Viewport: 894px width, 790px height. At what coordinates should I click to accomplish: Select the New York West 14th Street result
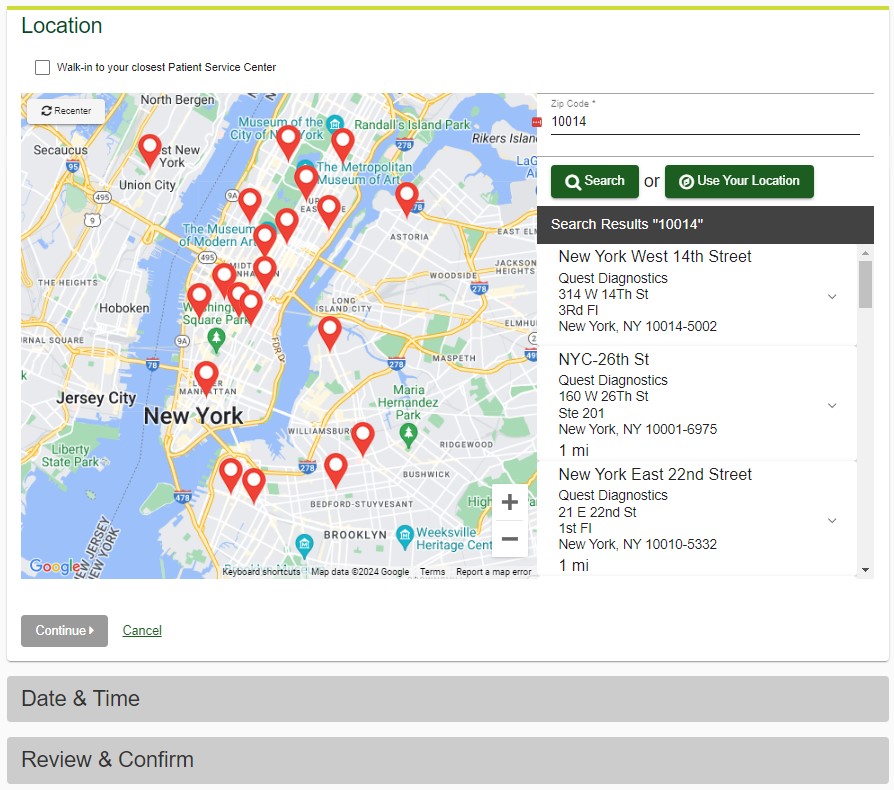pos(697,295)
